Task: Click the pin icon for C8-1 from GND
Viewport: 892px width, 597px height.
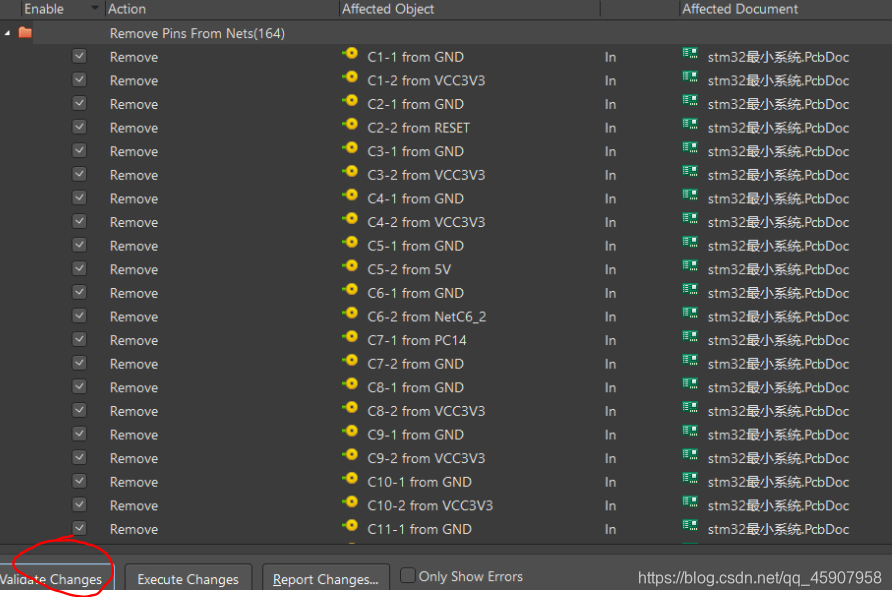Action: coord(350,385)
